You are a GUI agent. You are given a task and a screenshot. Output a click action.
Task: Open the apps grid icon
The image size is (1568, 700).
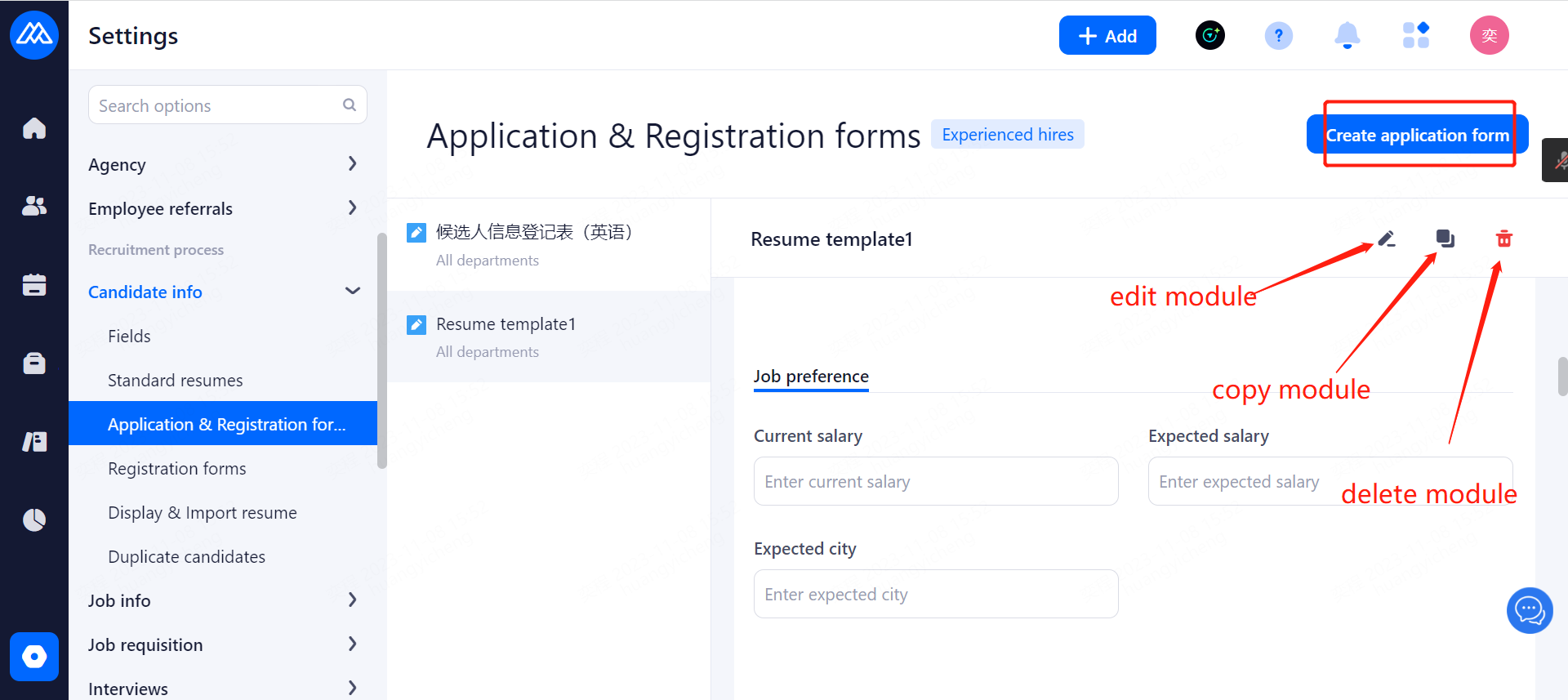click(x=1415, y=36)
